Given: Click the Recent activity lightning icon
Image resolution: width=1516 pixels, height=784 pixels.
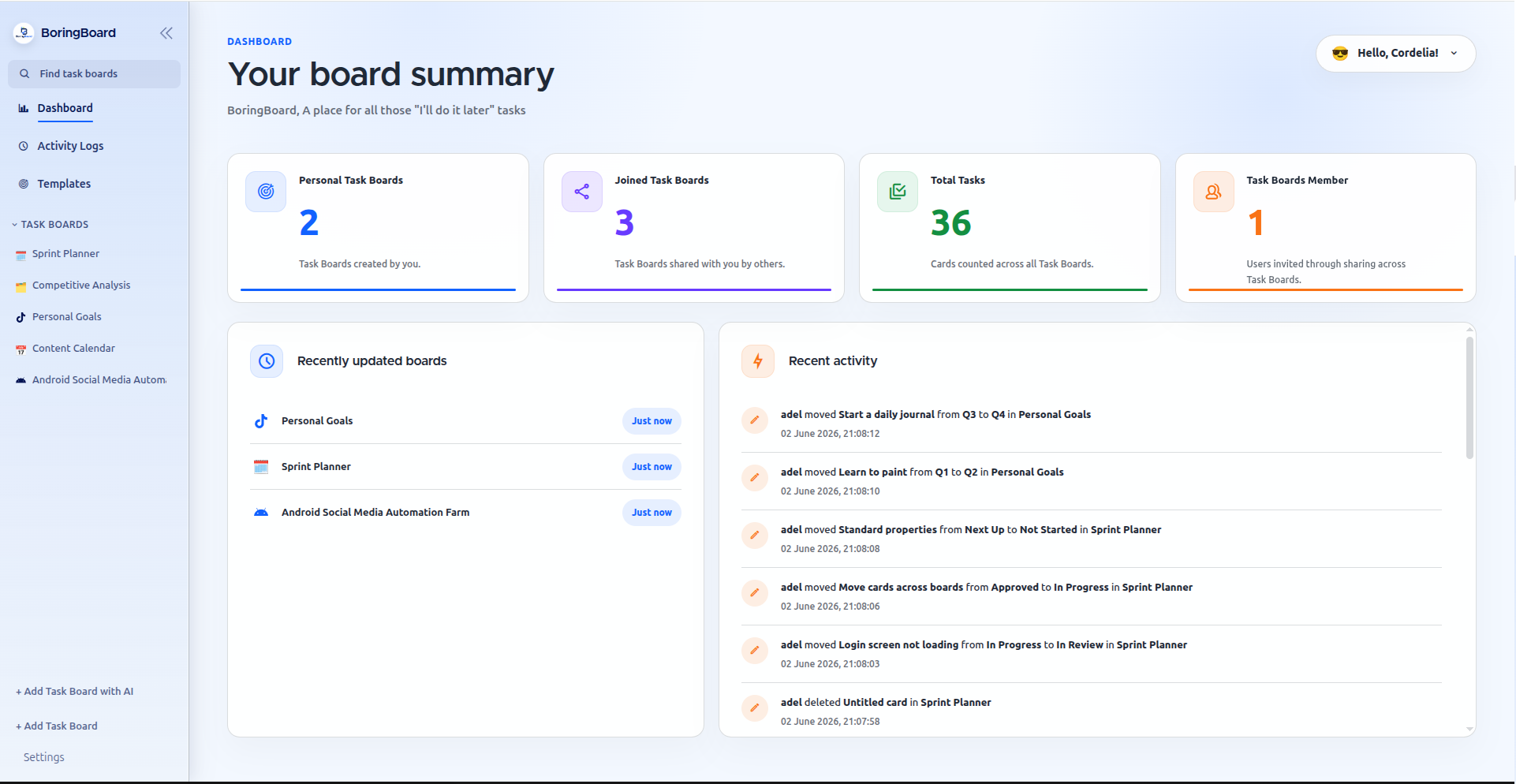Looking at the screenshot, I should [x=758, y=361].
